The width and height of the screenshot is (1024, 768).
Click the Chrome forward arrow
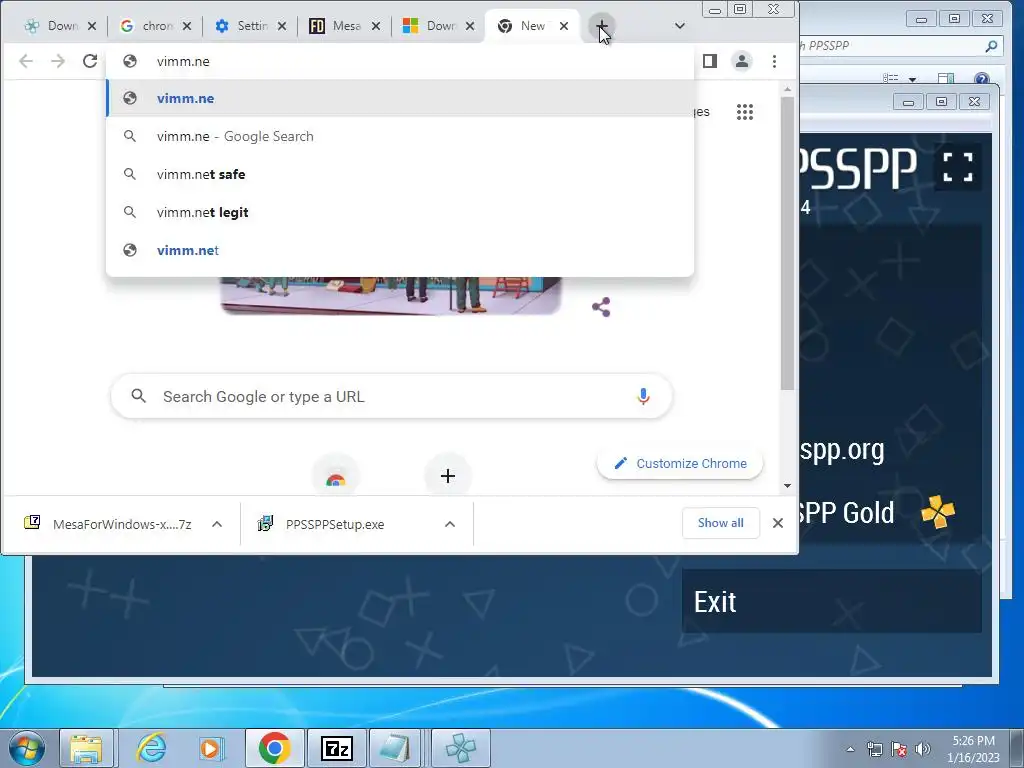tap(58, 61)
